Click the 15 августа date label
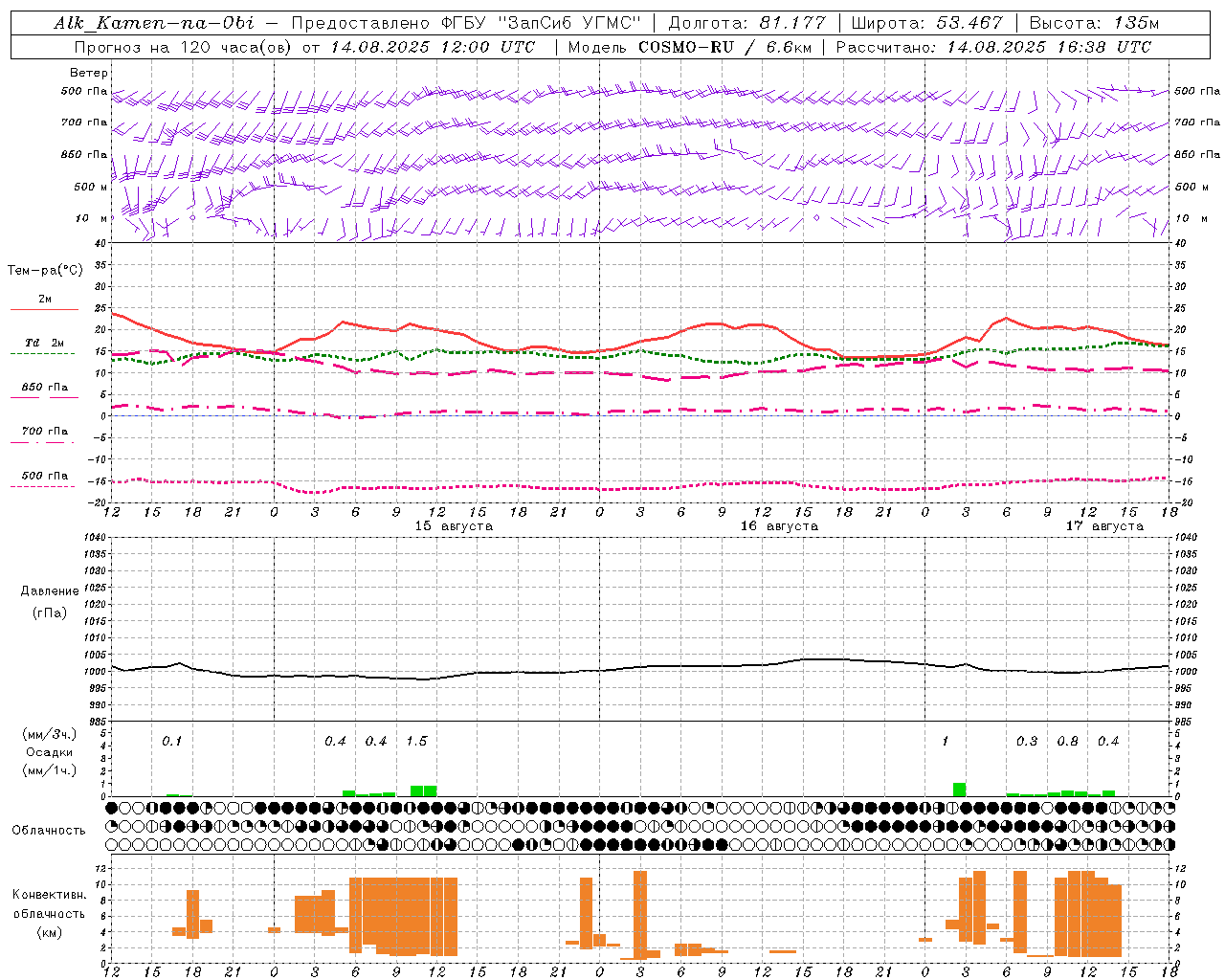The image size is (1225, 980). (454, 526)
